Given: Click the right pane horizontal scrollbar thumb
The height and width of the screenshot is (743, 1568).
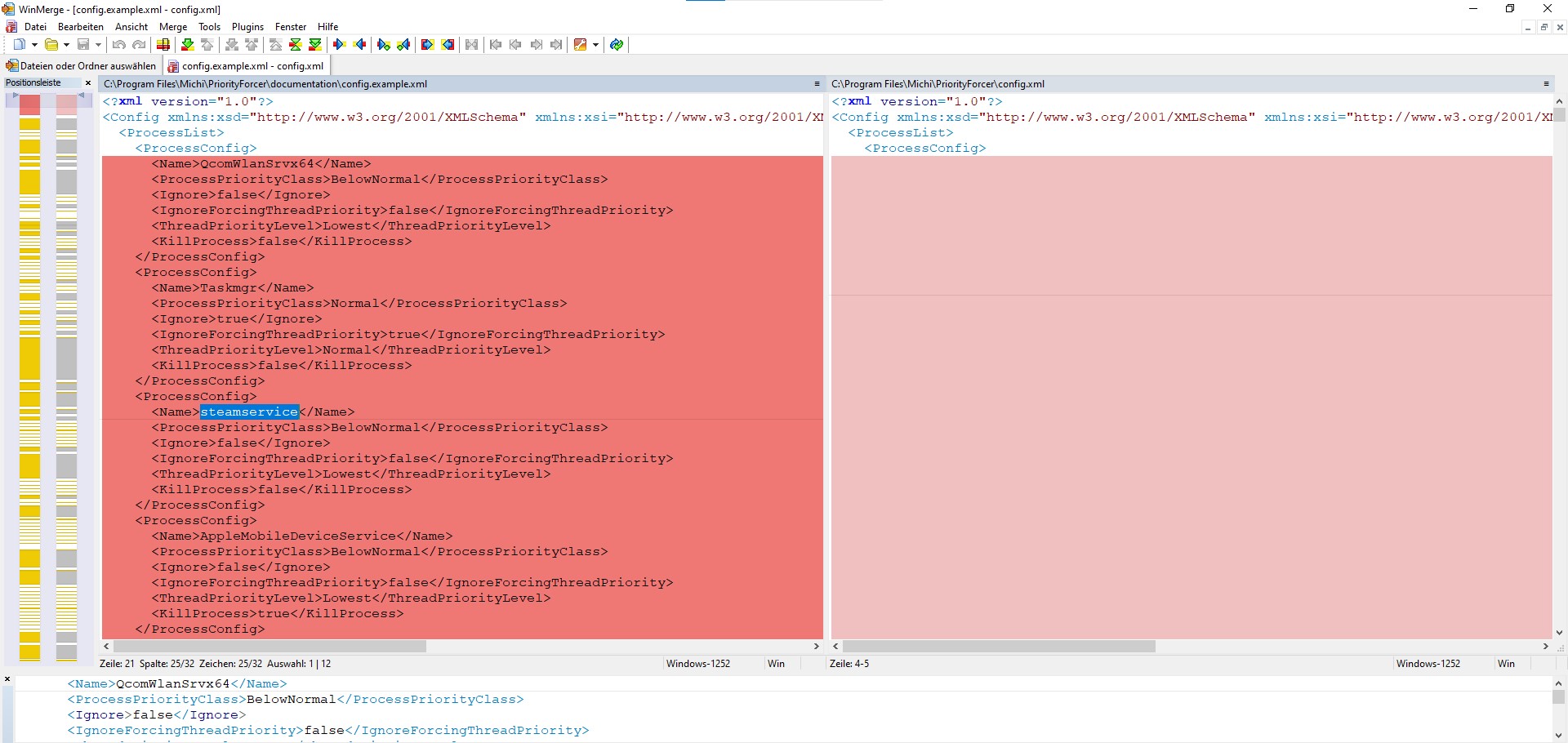Looking at the screenshot, I should [x=999, y=646].
